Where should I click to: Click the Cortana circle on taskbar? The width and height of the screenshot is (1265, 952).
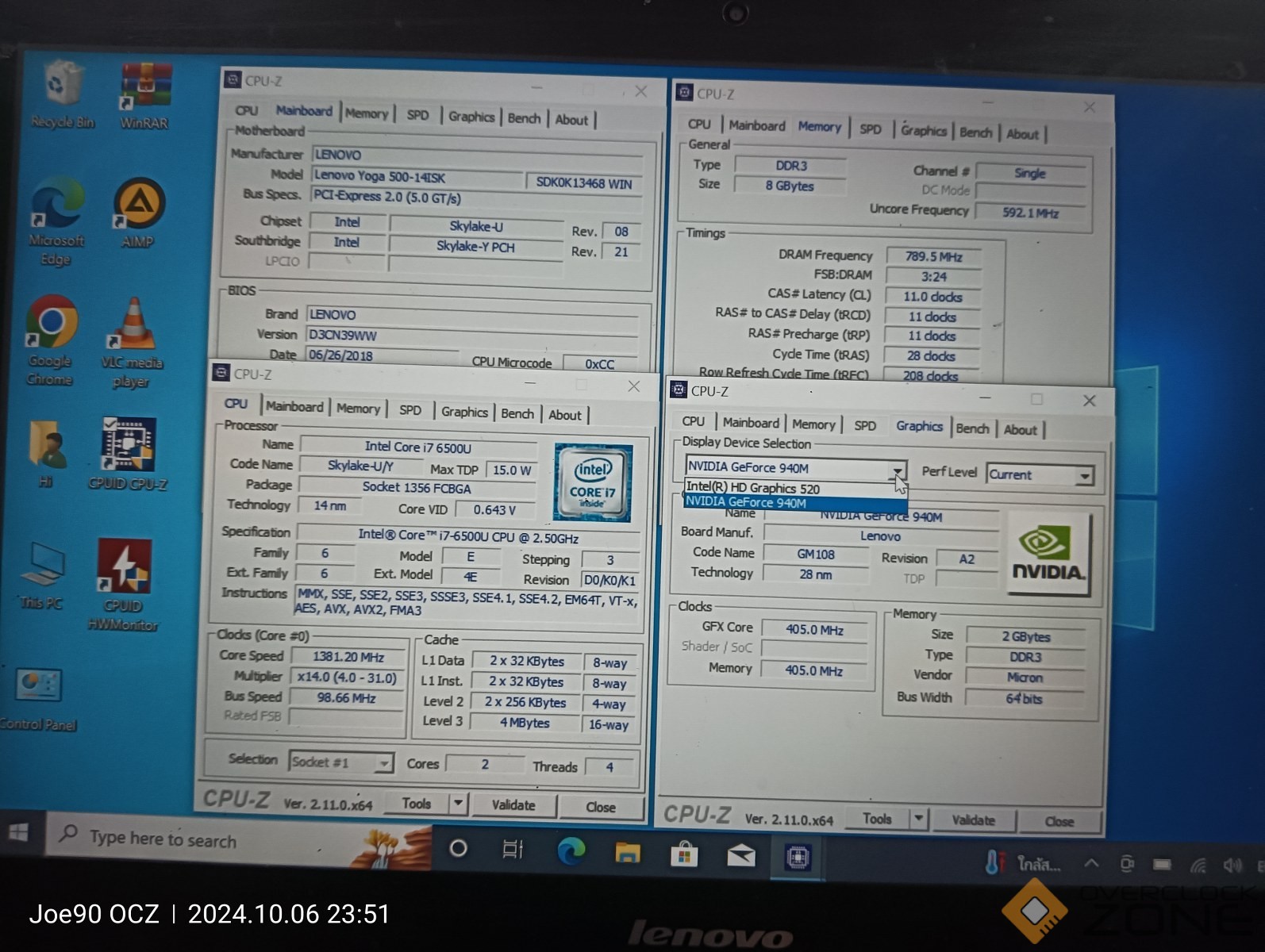[x=458, y=848]
